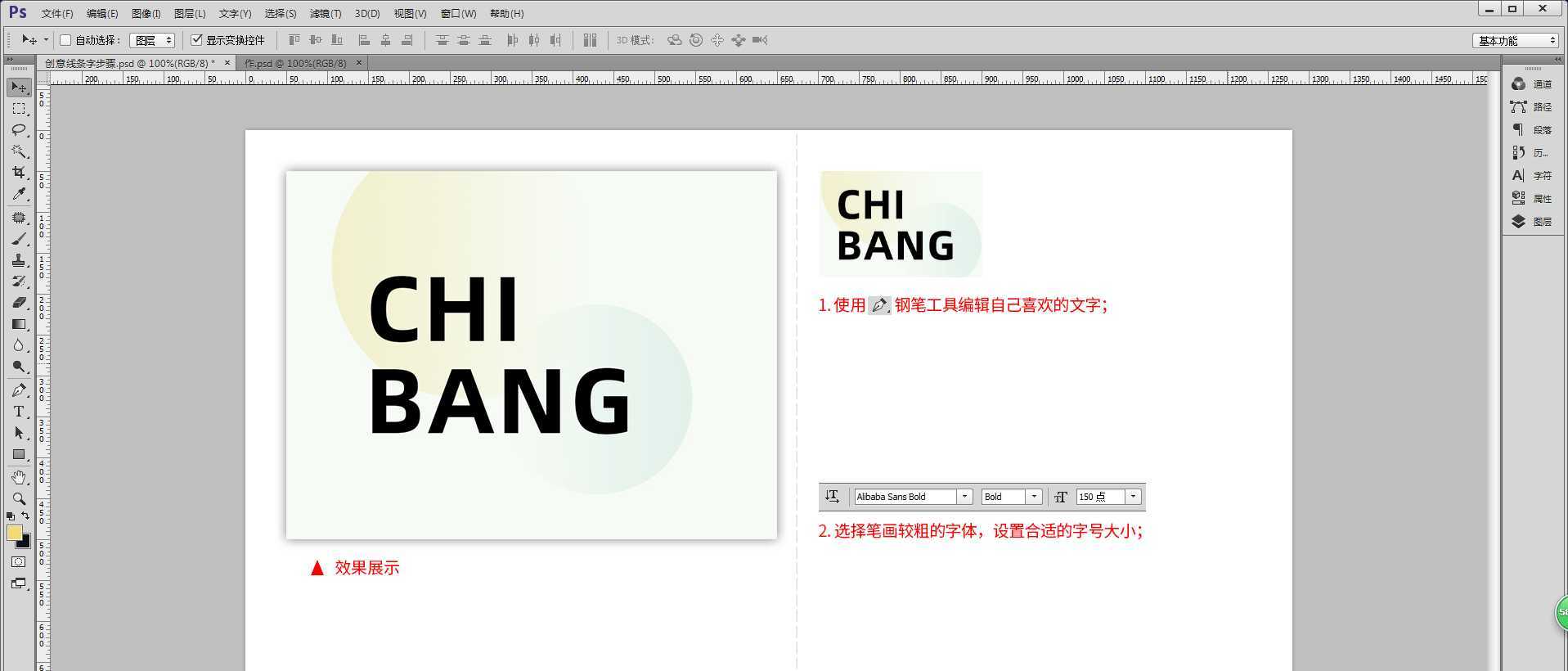
Task: Uncheck Show Transform Controls checkbox
Action: tap(196, 40)
